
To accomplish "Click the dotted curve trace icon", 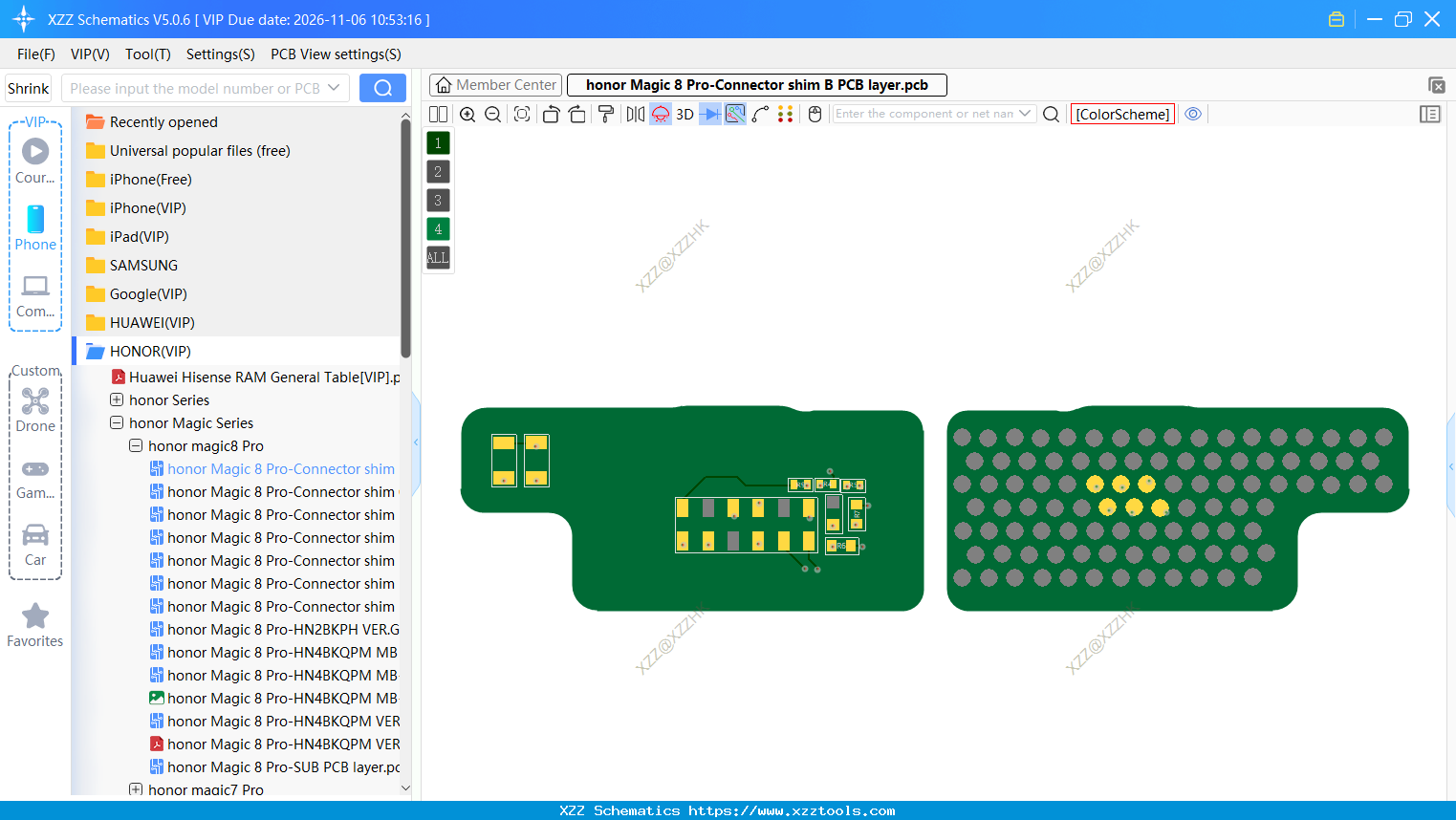I will tap(760, 115).
